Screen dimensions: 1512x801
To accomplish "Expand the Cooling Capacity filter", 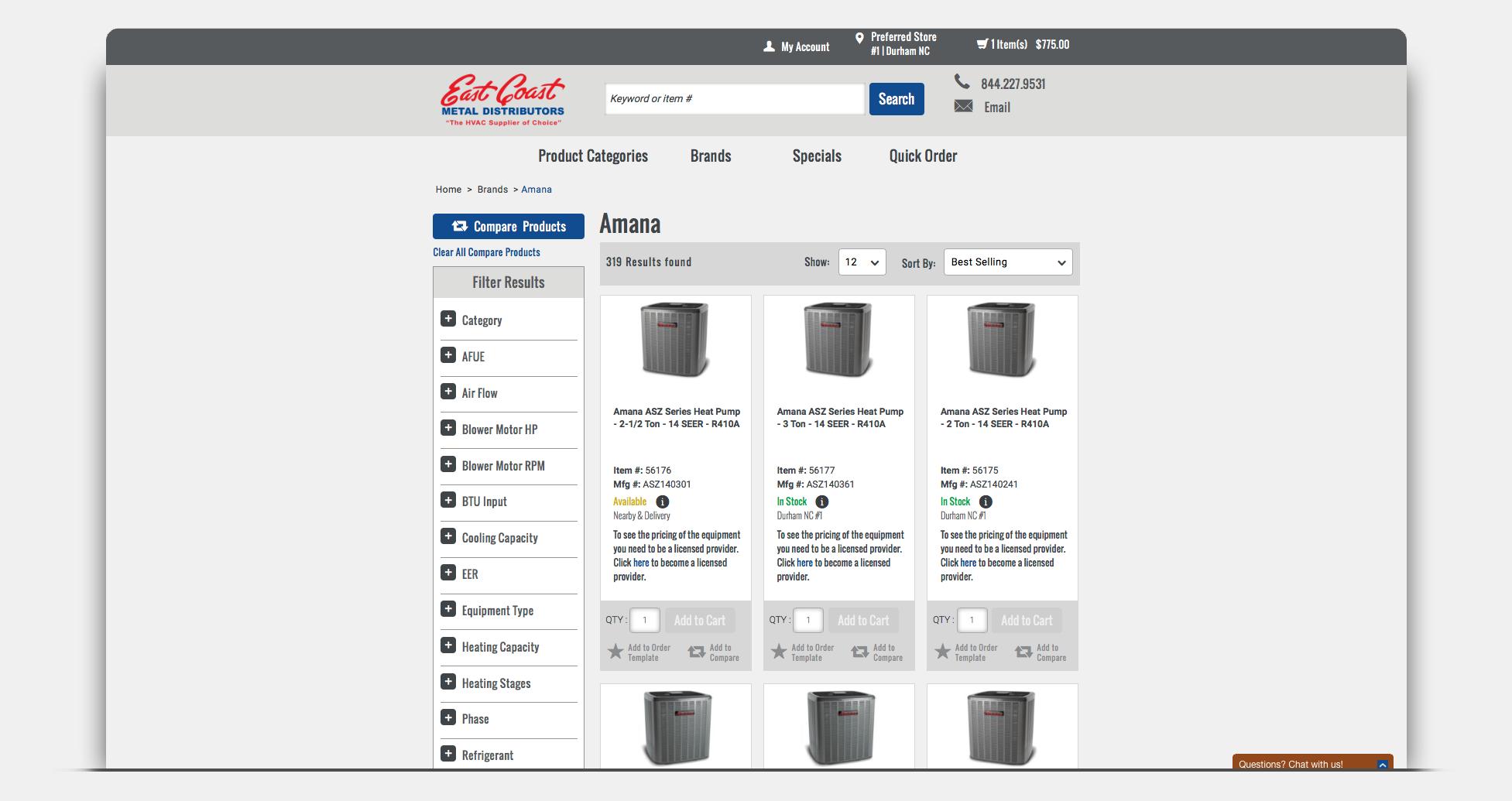I will click(x=447, y=536).
